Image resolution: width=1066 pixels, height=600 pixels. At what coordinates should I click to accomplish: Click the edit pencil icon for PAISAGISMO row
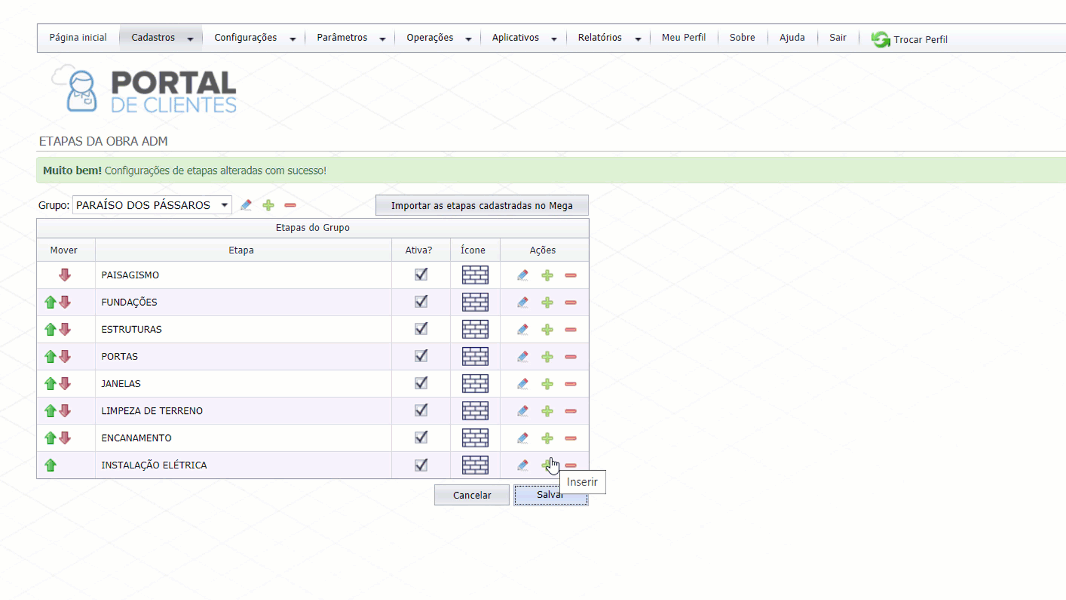[x=522, y=275]
